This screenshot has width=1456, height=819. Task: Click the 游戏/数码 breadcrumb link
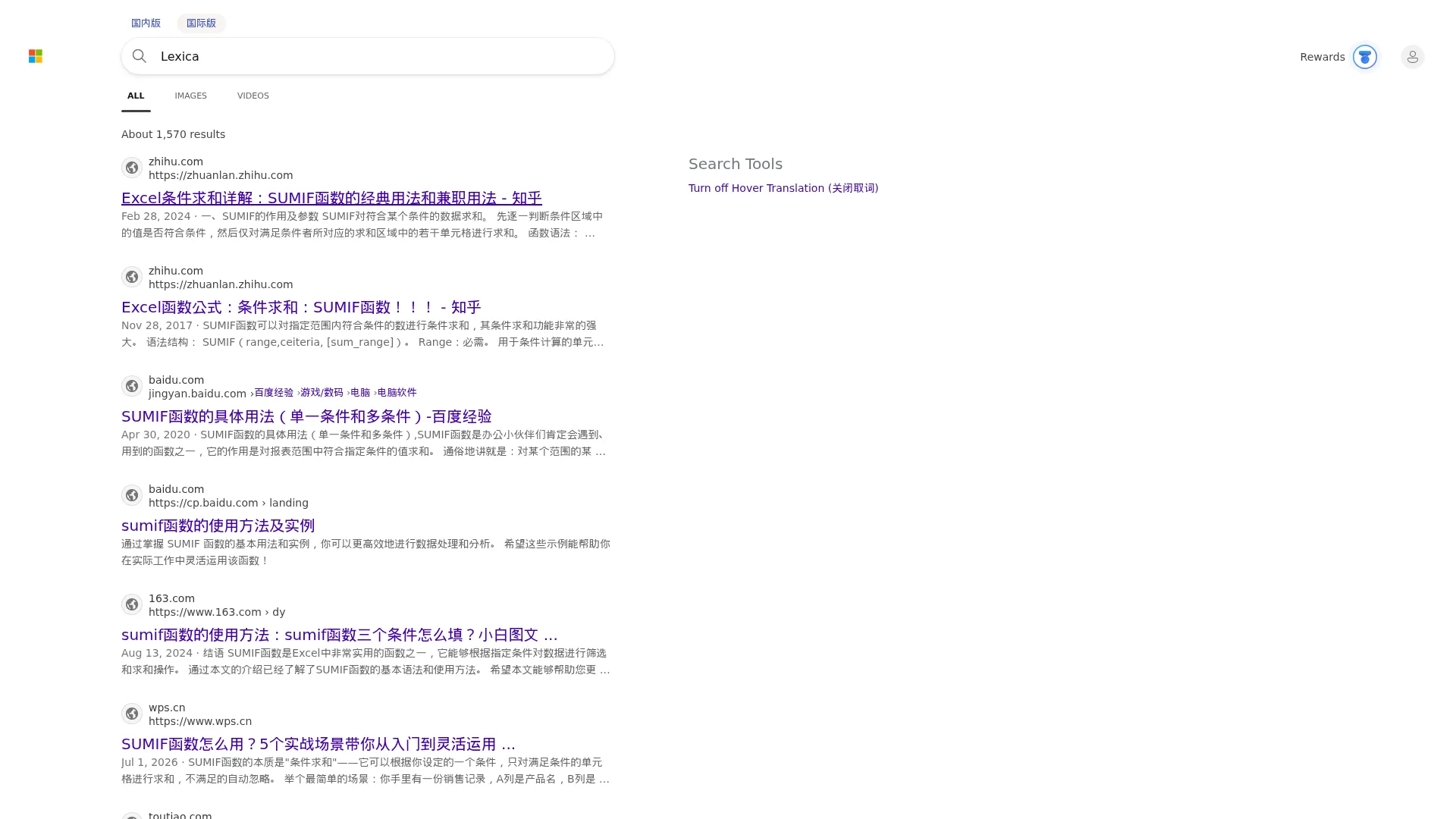(322, 393)
